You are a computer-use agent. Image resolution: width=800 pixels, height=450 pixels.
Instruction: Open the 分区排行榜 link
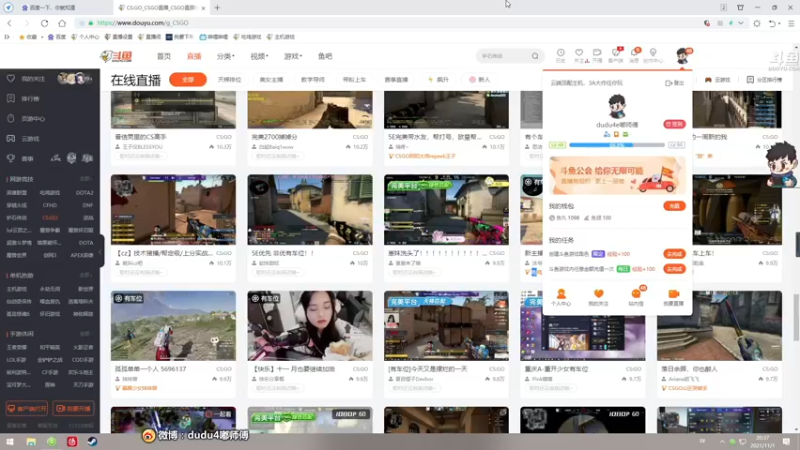pyautogui.click(x=764, y=80)
